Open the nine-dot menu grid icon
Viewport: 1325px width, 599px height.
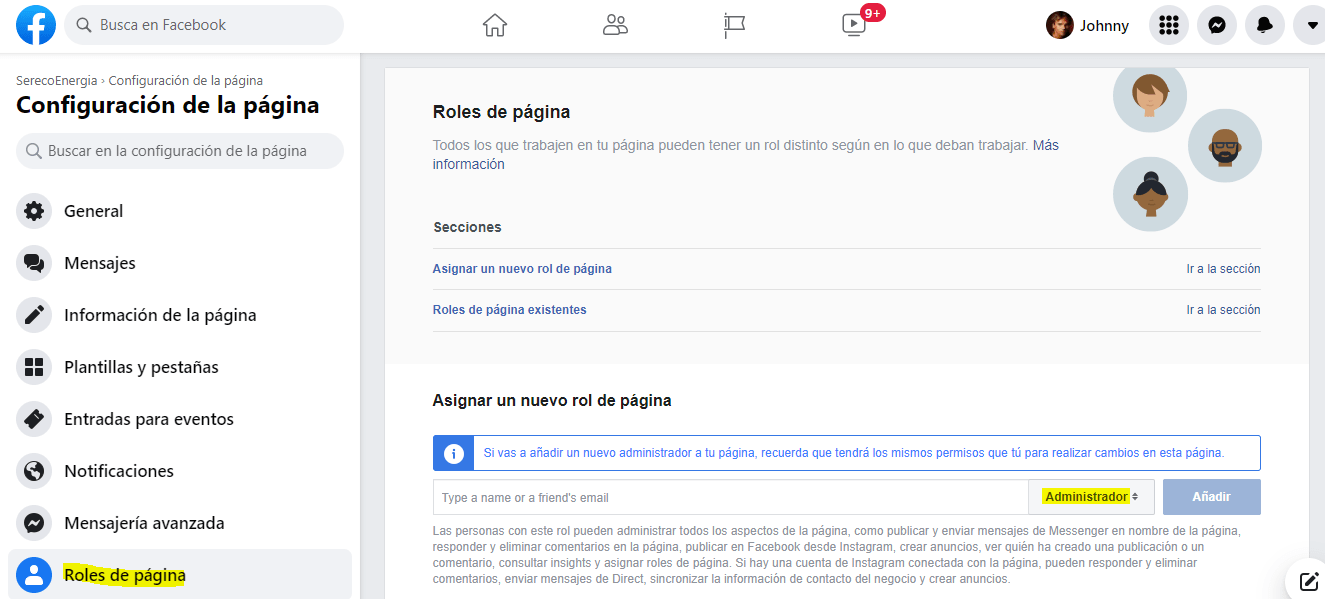coord(1168,26)
